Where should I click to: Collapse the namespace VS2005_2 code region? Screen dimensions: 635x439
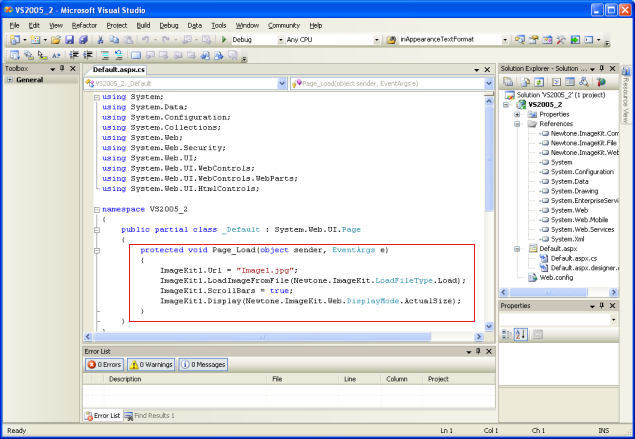(97, 210)
